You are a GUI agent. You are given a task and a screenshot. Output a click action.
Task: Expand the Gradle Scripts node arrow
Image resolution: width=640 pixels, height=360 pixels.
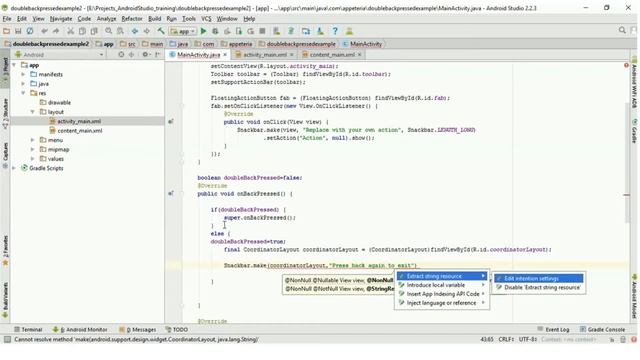tap(14, 168)
